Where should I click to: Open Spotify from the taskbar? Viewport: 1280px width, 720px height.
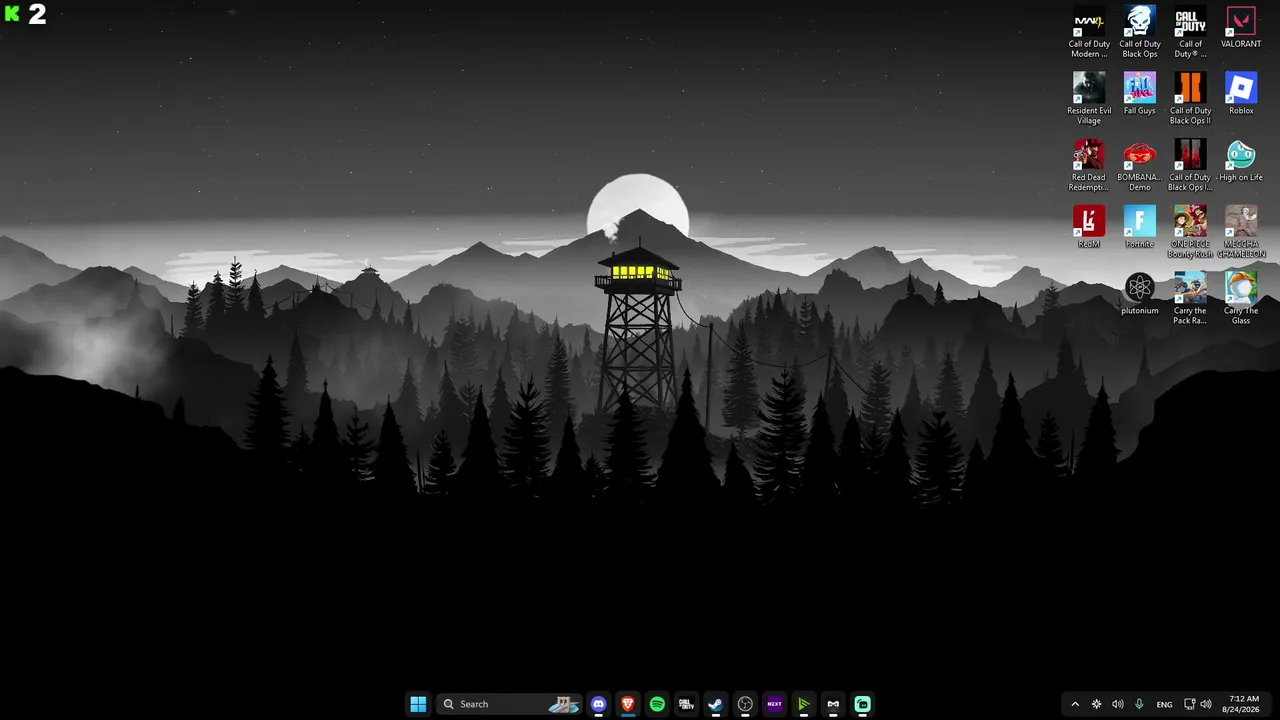tap(657, 704)
